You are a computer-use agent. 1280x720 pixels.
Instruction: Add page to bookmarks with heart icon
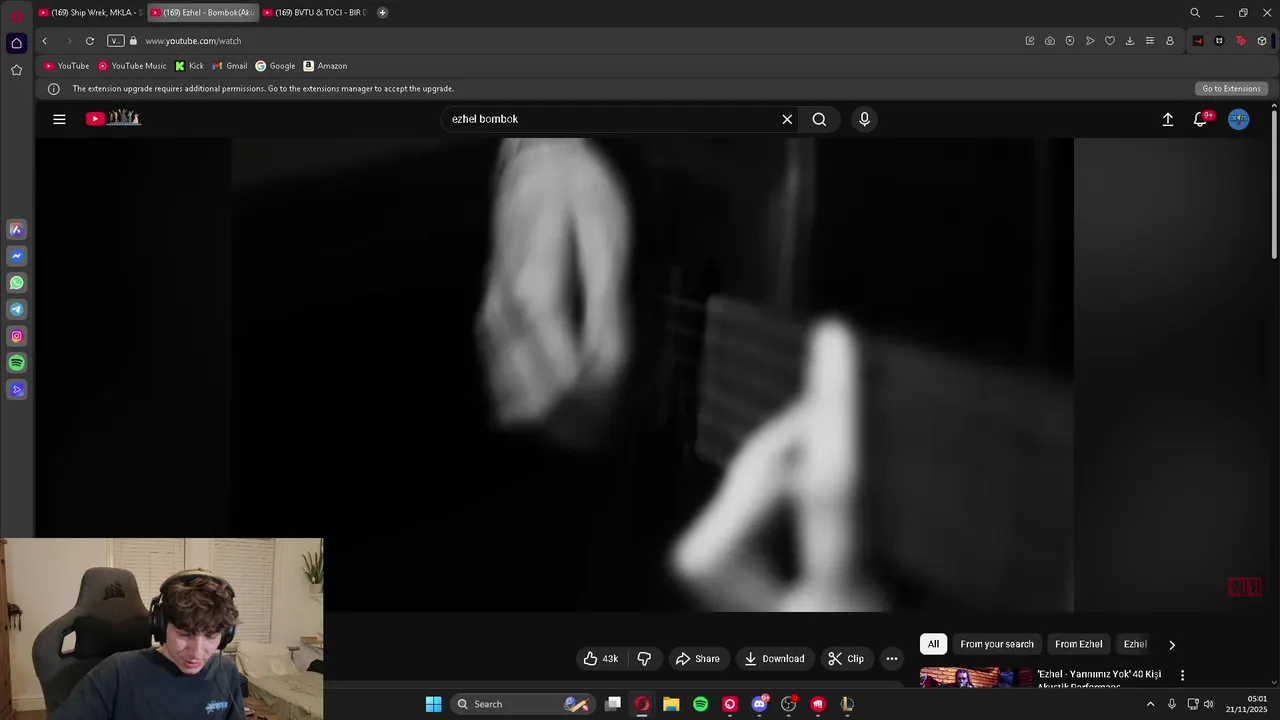(x=1110, y=41)
